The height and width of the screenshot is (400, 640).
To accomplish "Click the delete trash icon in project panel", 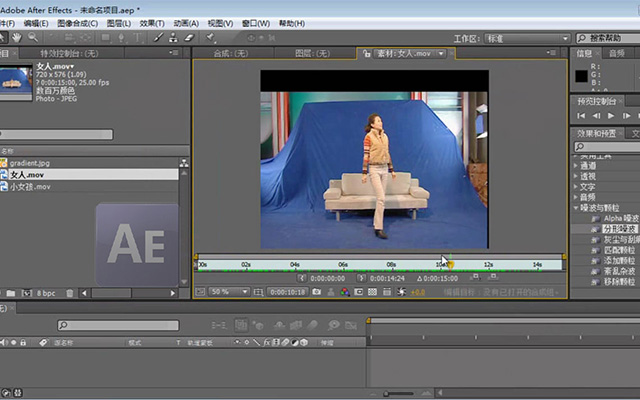I will click(69, 293).
